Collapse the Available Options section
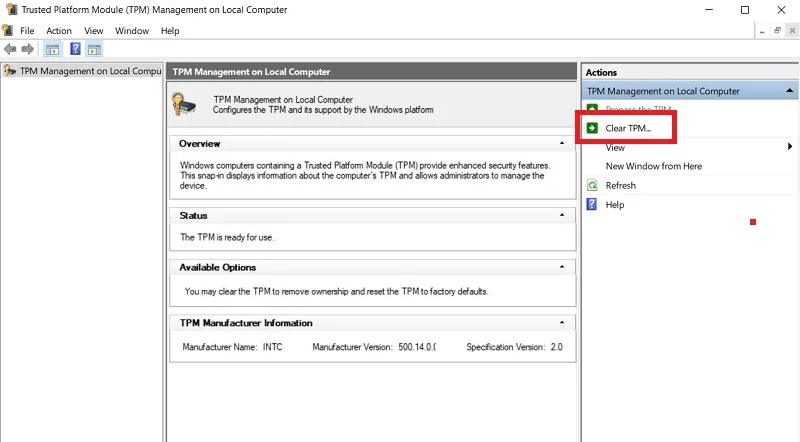 coord(562,267)
